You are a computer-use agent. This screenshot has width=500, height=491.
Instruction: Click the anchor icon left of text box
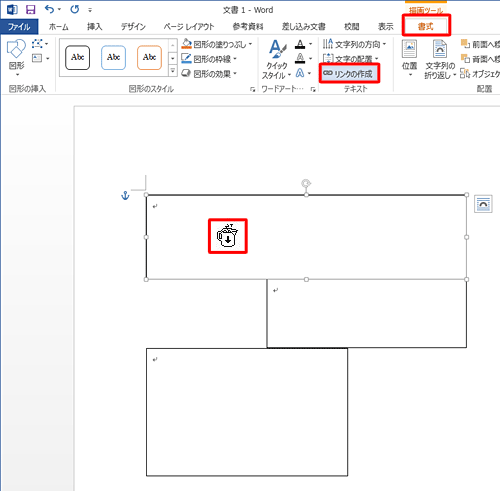pyautogui.click(x=125, y=196)
